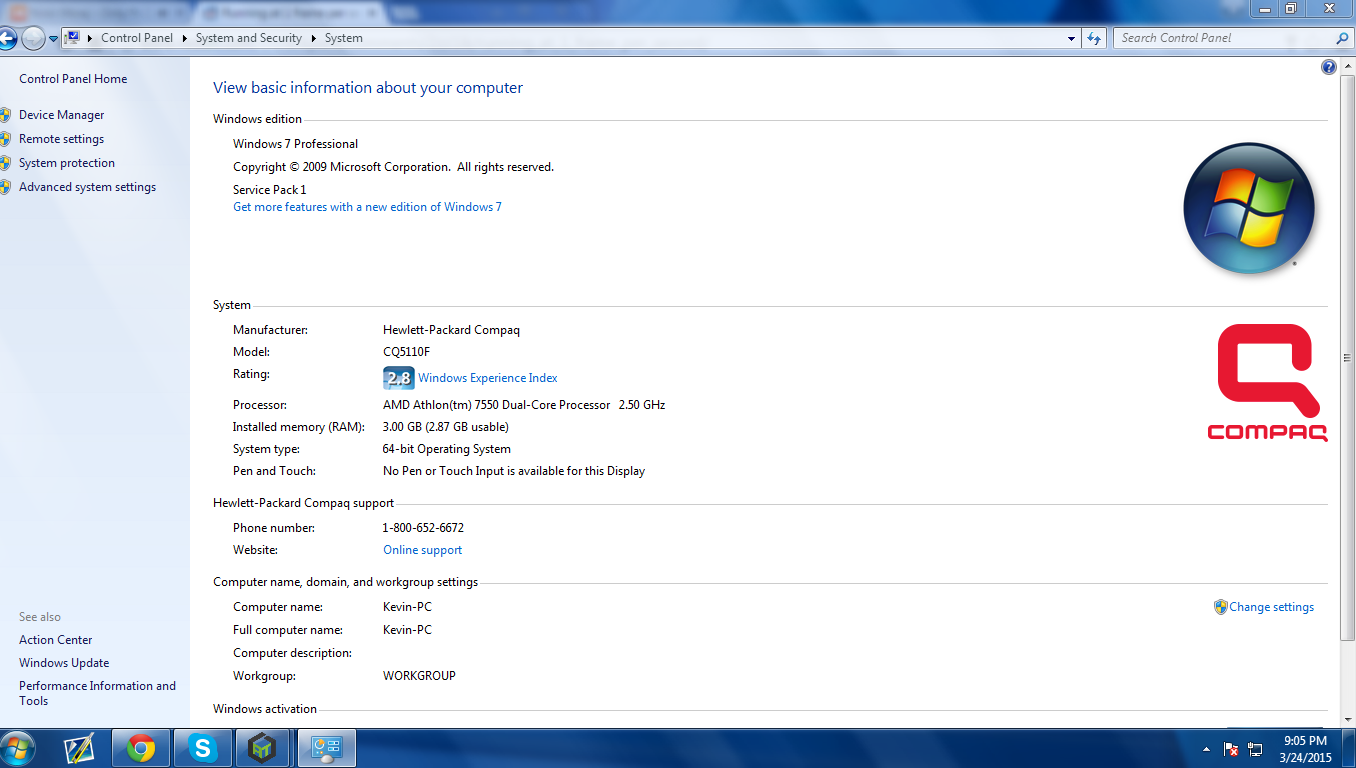Open Windows Experience Index
Screen dimensions: 1356x768
pos(488,378)
